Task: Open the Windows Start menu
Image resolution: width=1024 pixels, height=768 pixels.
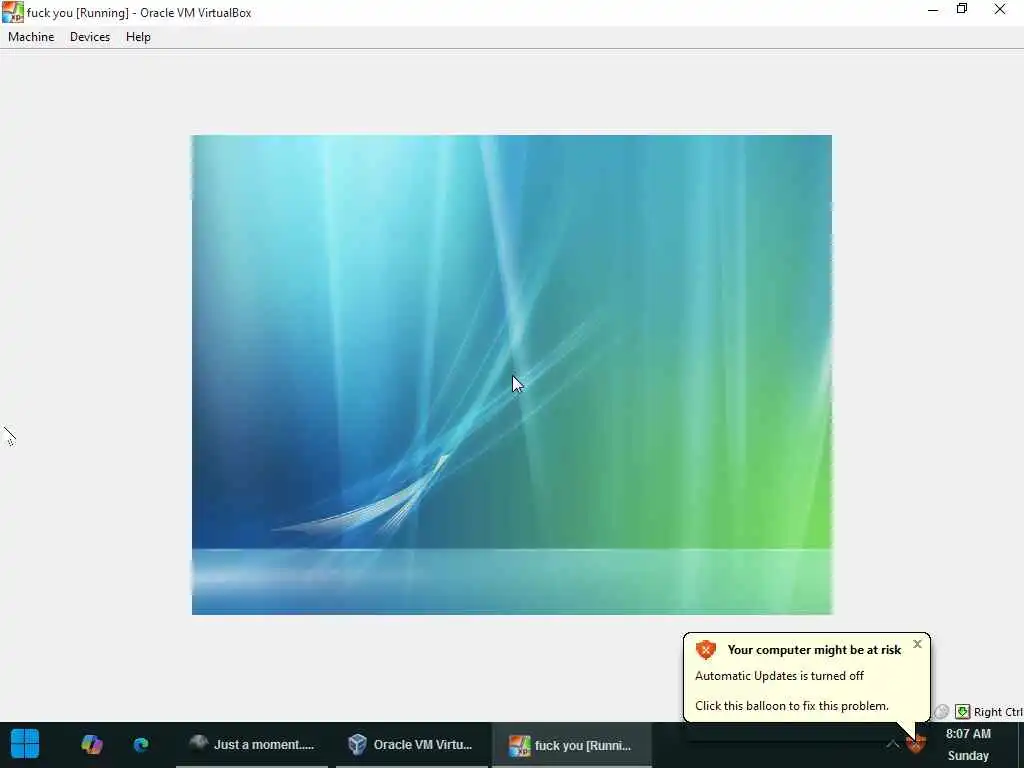Action: coord(25,744)
